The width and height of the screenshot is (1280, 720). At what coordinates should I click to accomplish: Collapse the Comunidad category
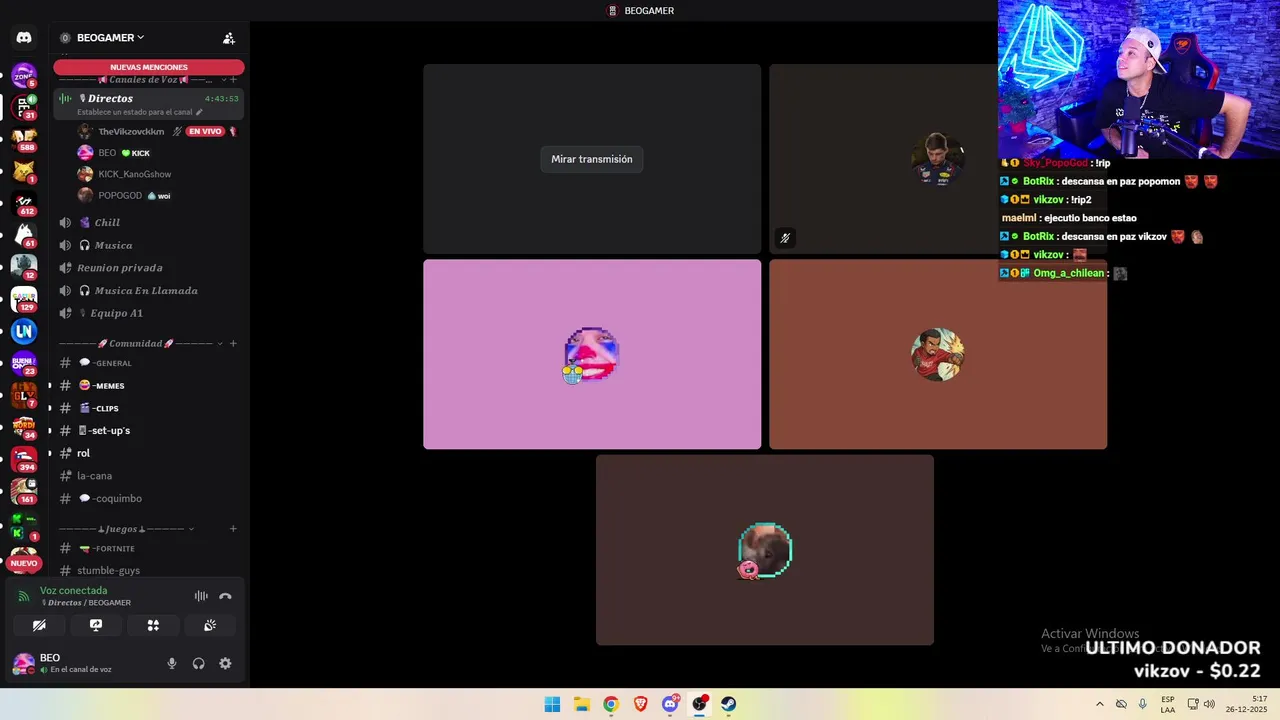click(219, 343)
